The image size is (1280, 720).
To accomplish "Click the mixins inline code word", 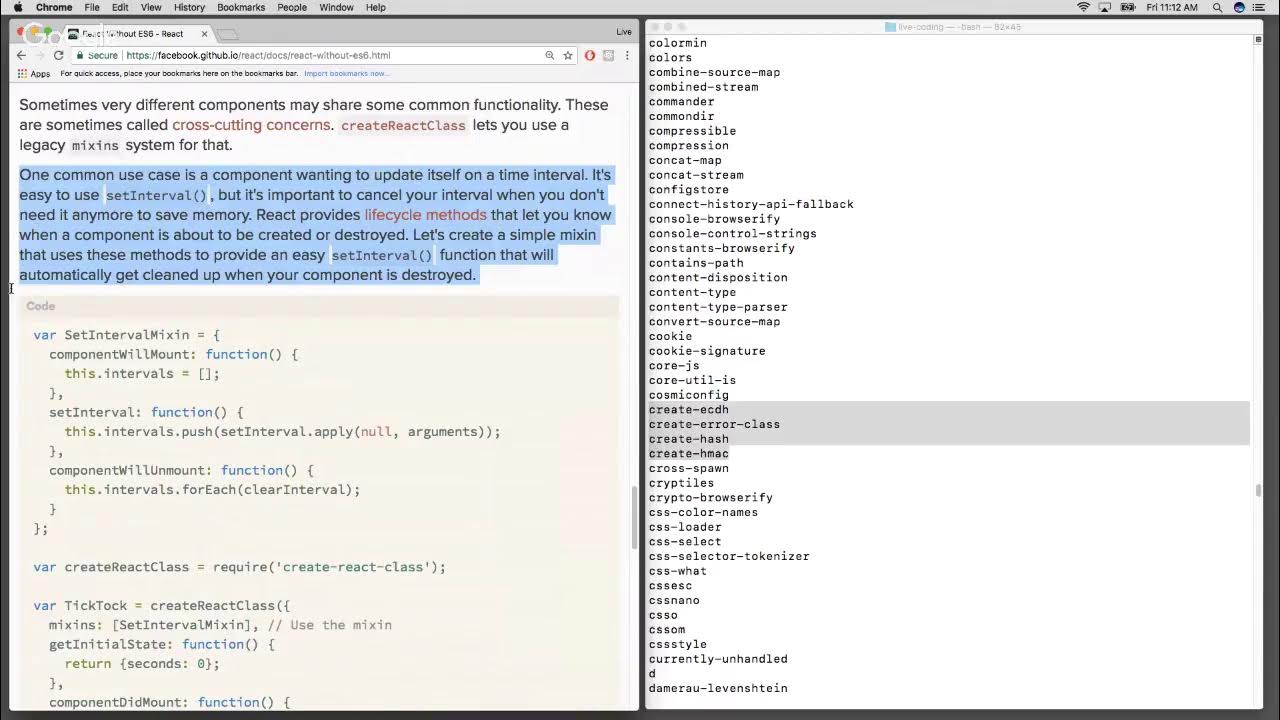I will click(x=95, y=146).
